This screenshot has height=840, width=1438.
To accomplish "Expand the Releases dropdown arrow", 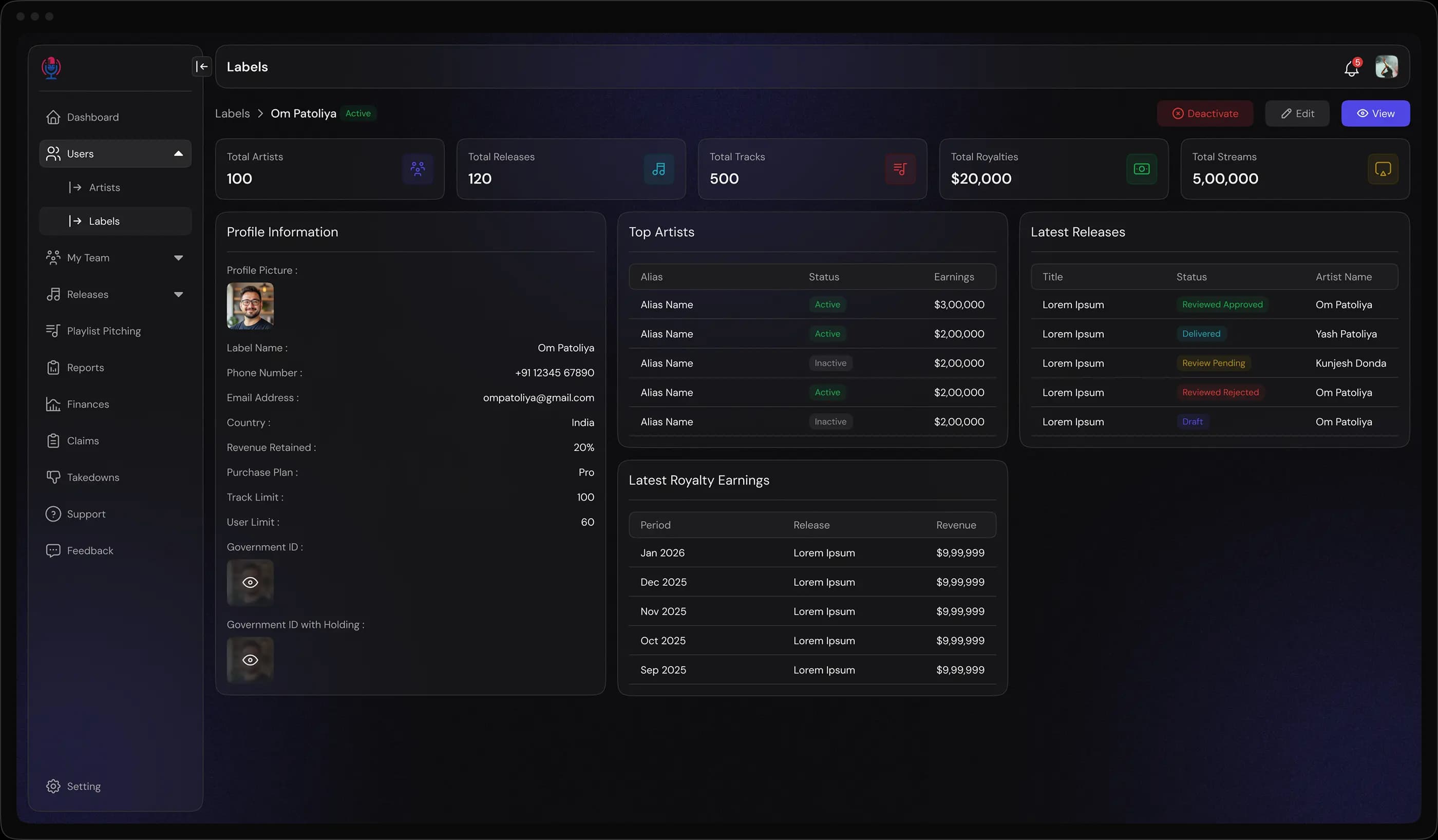I will click(179, 294).
